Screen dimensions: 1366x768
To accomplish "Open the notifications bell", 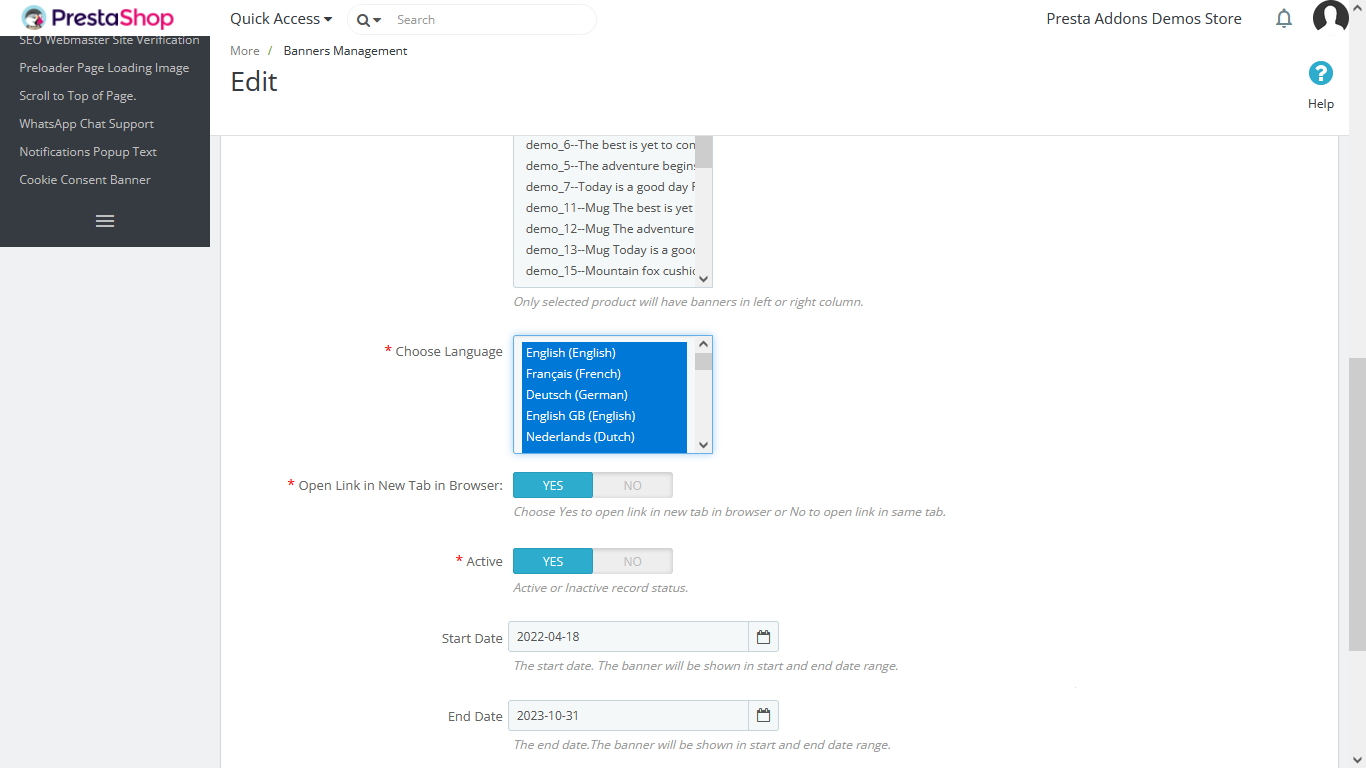I will click(x=1284, y=19).
